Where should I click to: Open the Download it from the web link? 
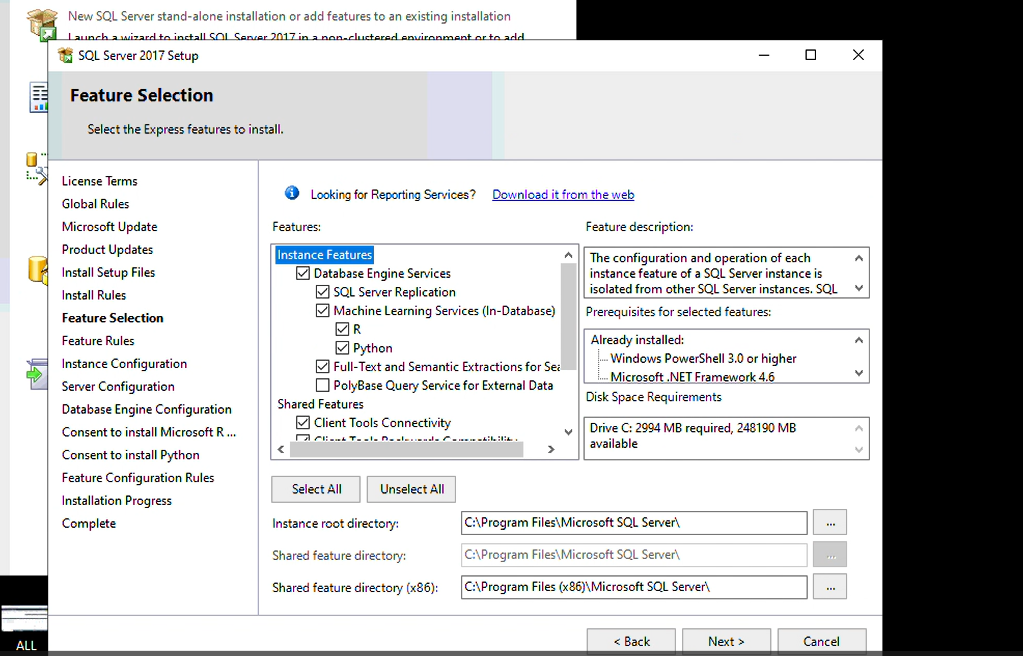coord(563,195)
